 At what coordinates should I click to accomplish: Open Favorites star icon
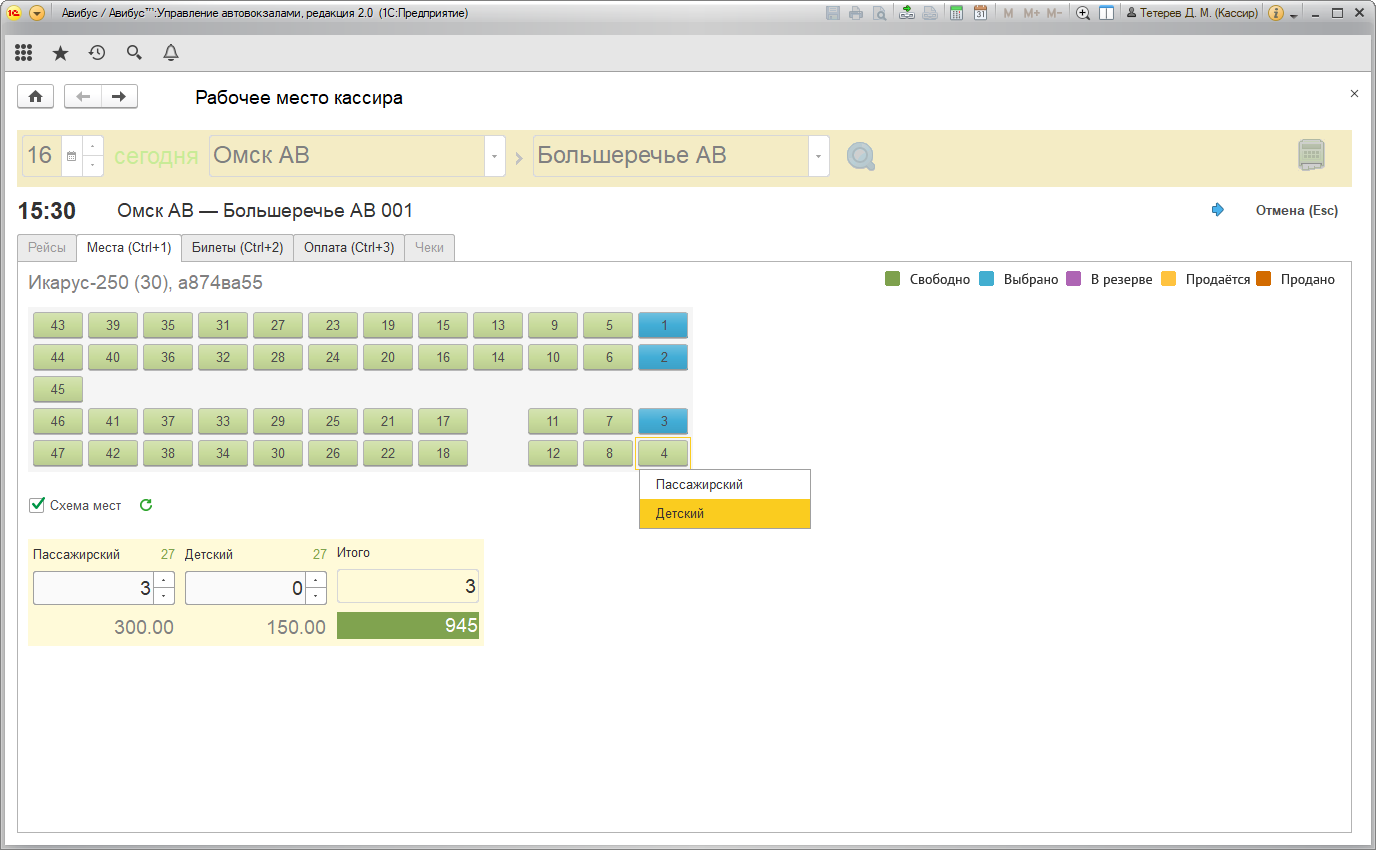(60, 53)
